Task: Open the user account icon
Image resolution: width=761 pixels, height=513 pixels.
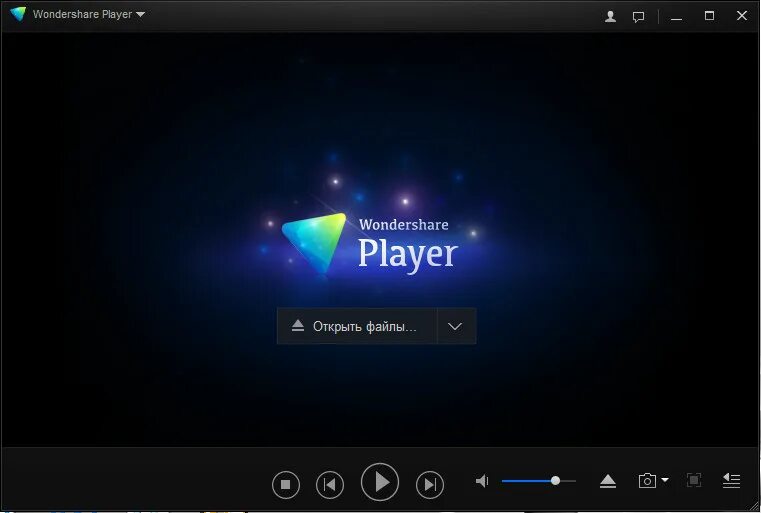Action: [x=610, y=17]
